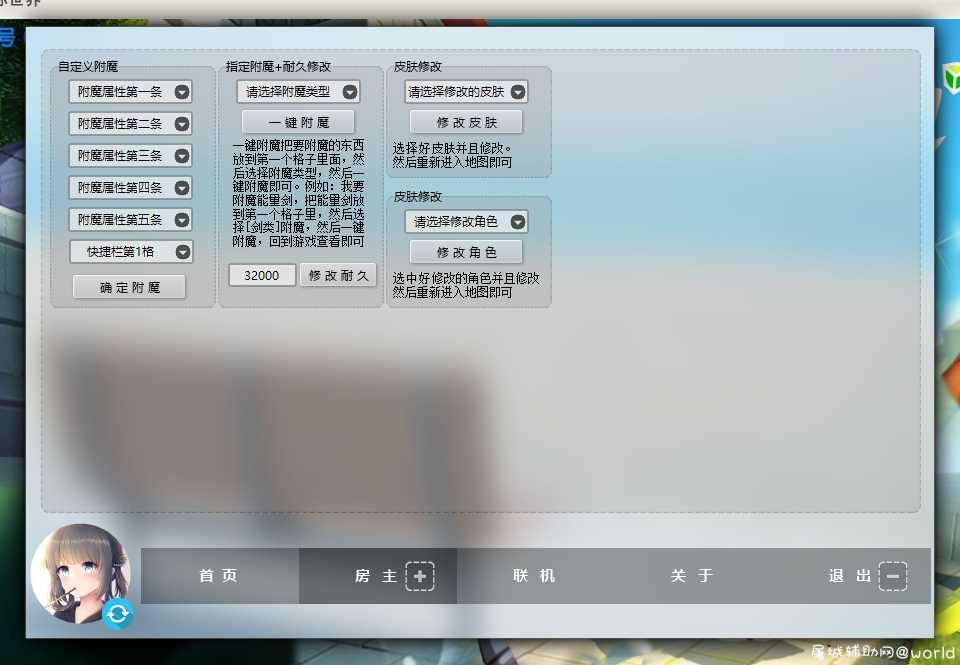Open the 附魔属性第二条 dropdown
This screenshot has width=960, height=665.
(x=130, y=124)
